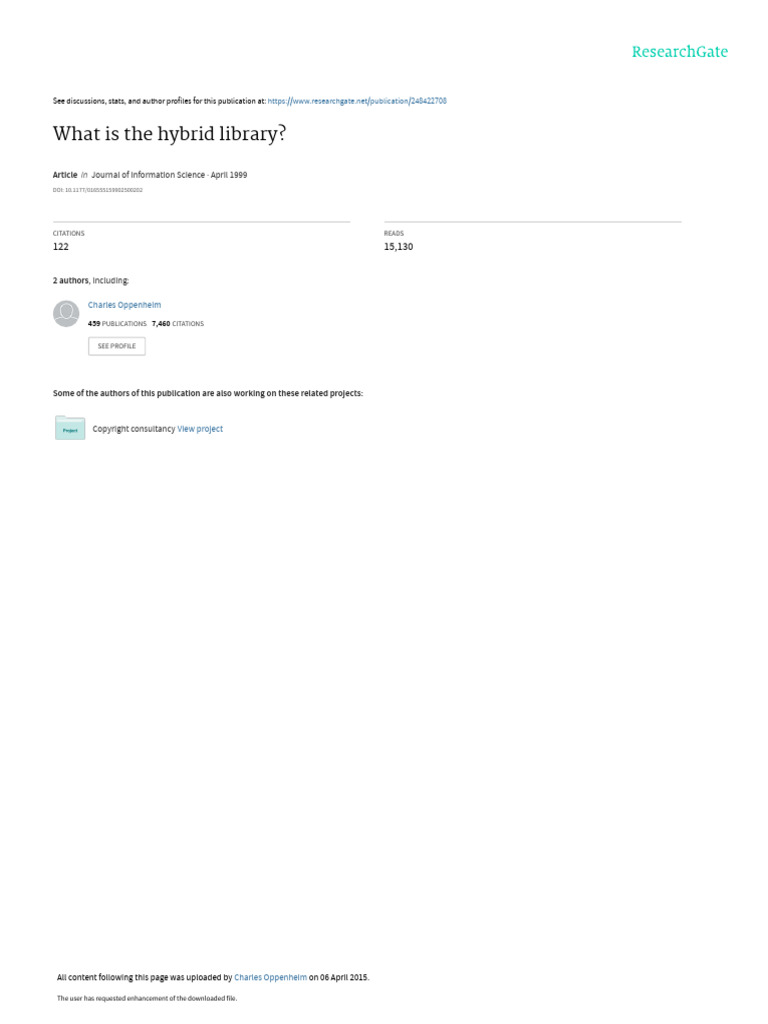
Task: Click the author avatar placeholder icon
Action: point(66,313)
